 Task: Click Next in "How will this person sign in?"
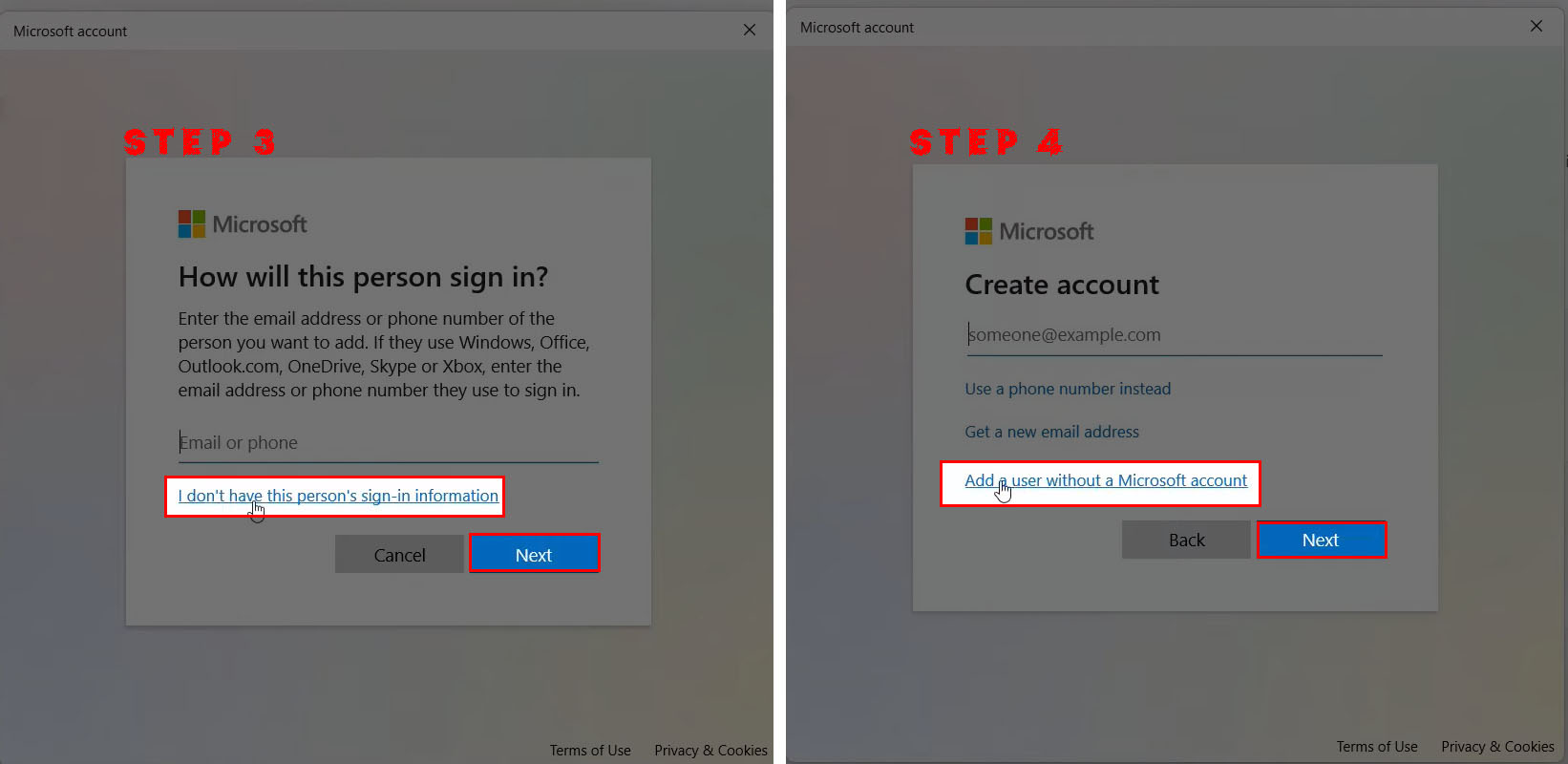[x=534, y=555]
